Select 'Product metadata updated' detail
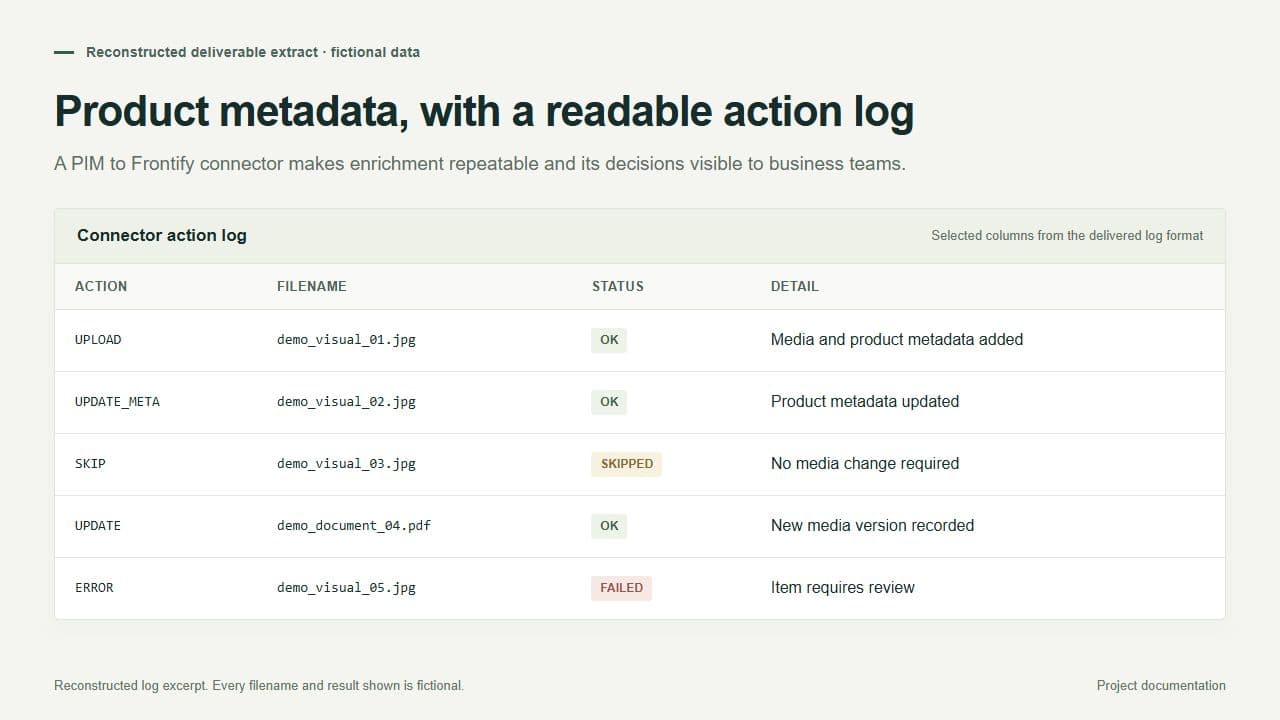The width and height of the screenshot is (1280, 720). coord(865,402)
